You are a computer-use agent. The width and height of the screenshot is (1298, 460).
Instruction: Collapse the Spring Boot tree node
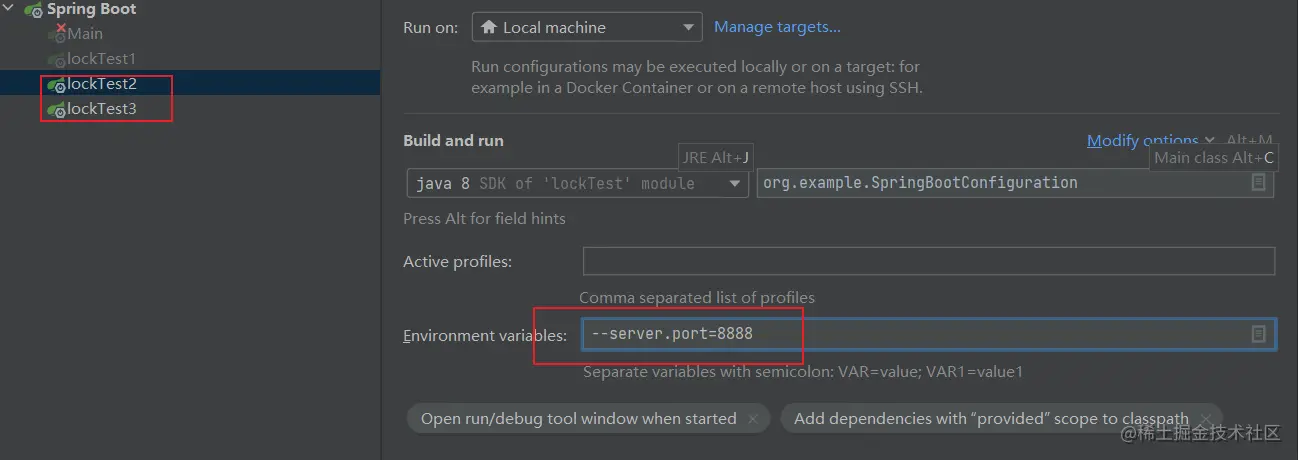pos(11,10)
